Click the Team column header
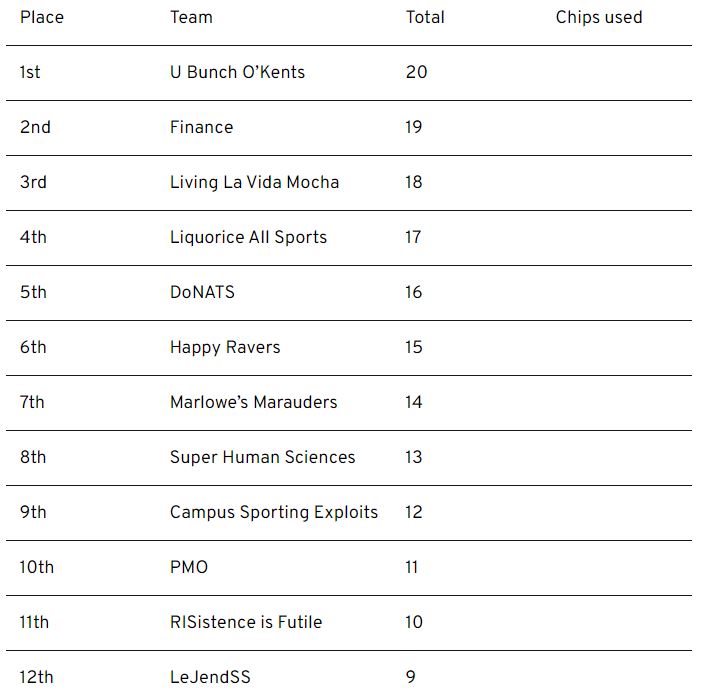 [x=191, y=17]
